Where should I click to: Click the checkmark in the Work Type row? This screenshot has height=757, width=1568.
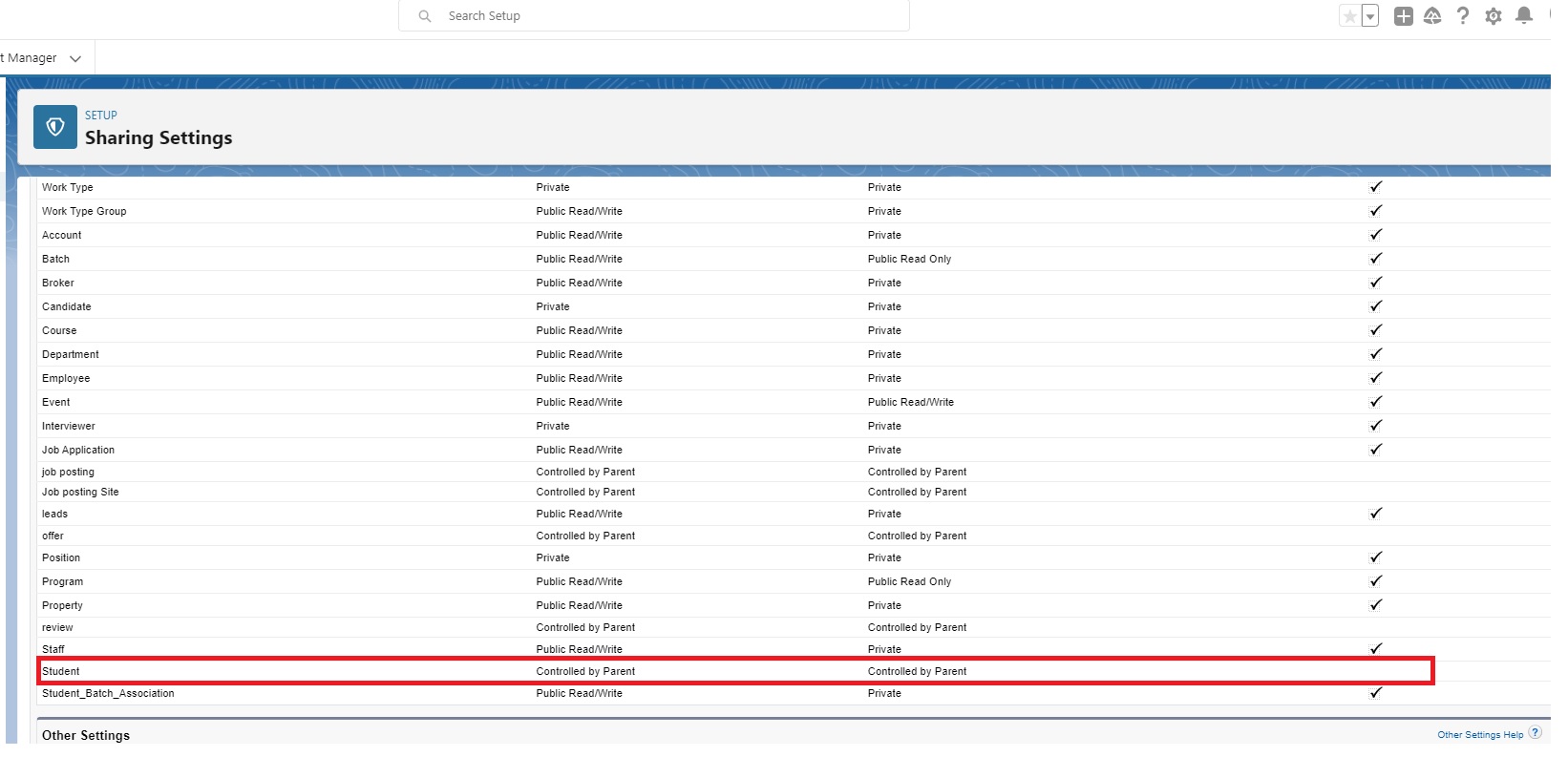pos(1375,187)
